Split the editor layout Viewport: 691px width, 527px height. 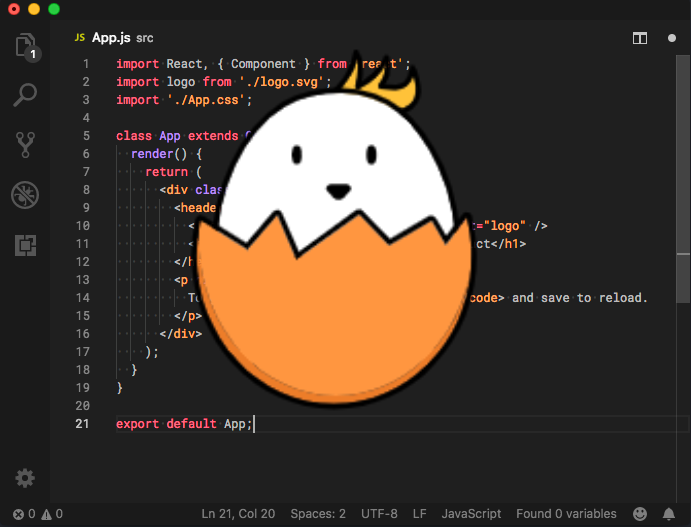point(640,38)
